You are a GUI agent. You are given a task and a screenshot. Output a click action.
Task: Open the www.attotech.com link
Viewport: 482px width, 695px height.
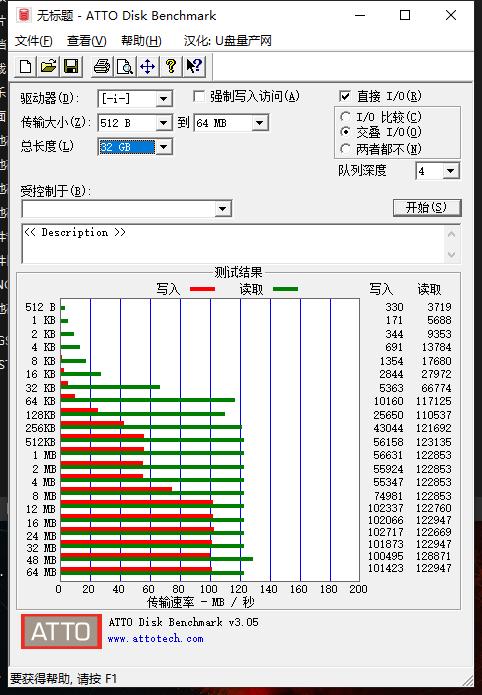click(x=156, y=639)
